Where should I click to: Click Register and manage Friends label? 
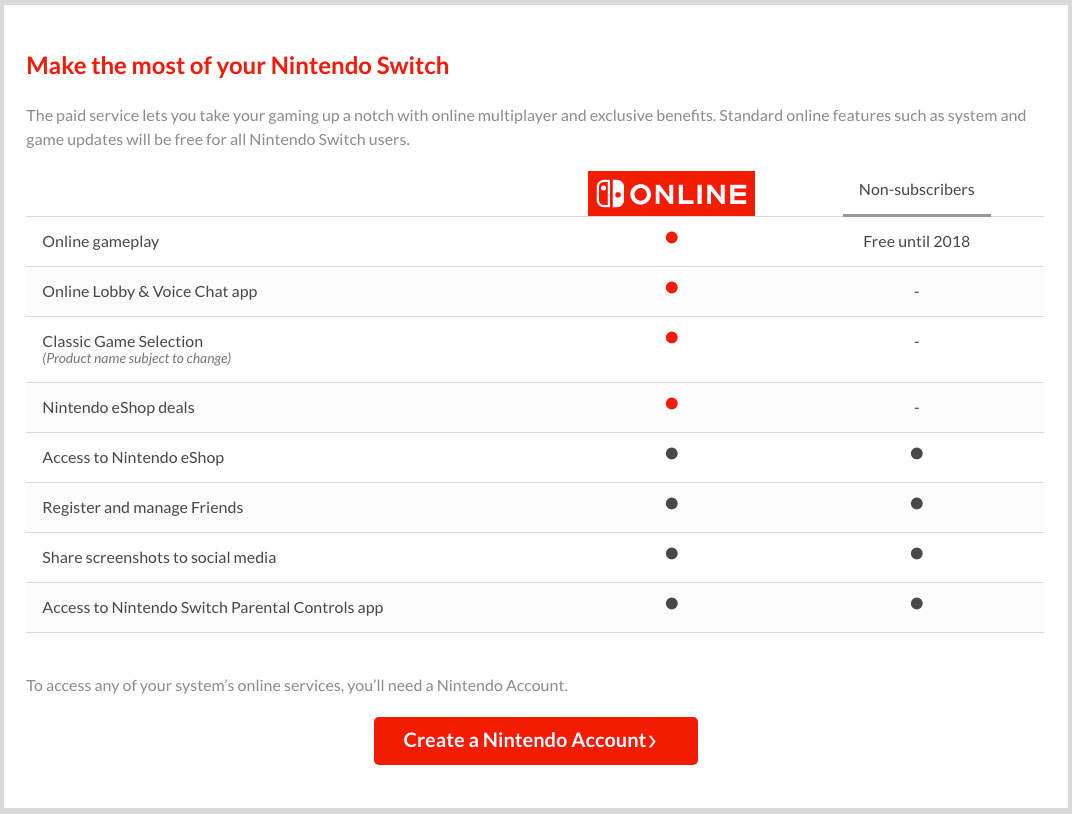tap(143, 508)
